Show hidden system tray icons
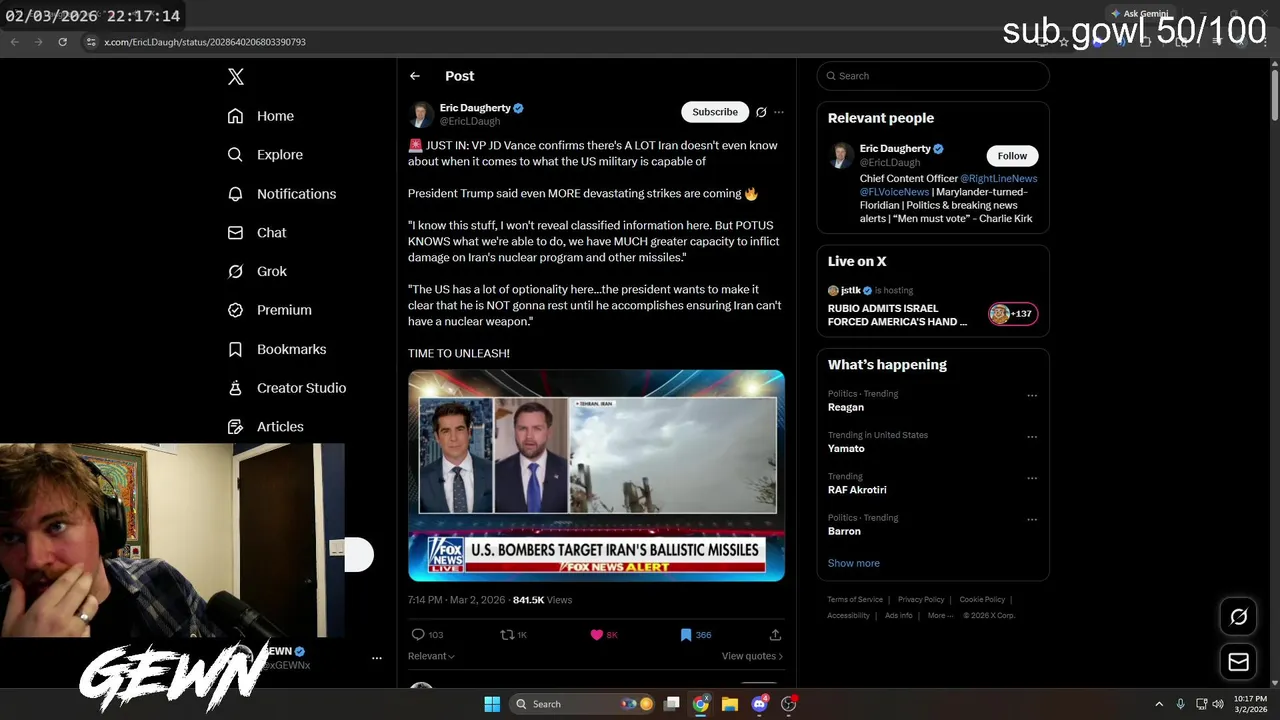The image size is (1280, 720). (1159, 704)
